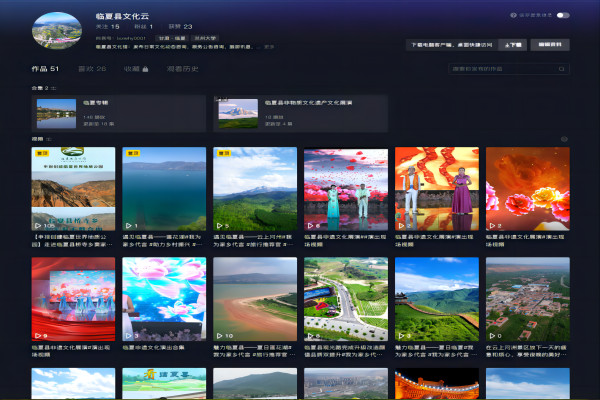Click the lock icon on the 收藏 tab

(x=146, y=69)
